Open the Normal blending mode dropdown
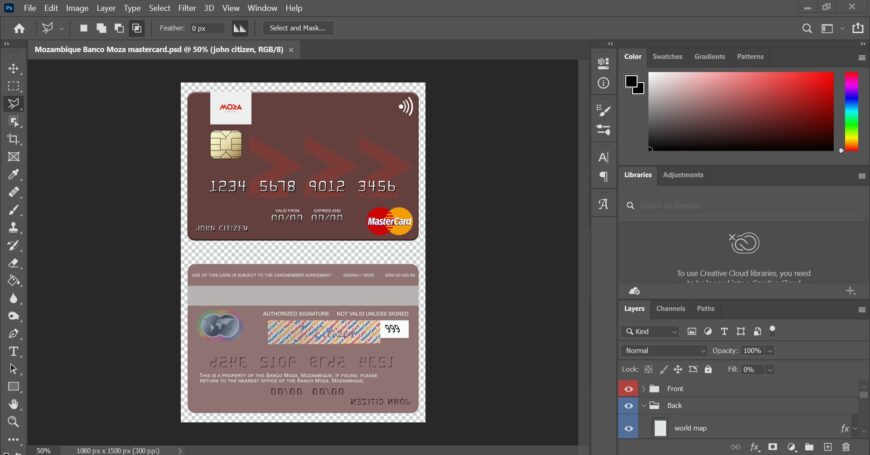 click(x=664, y=351)
